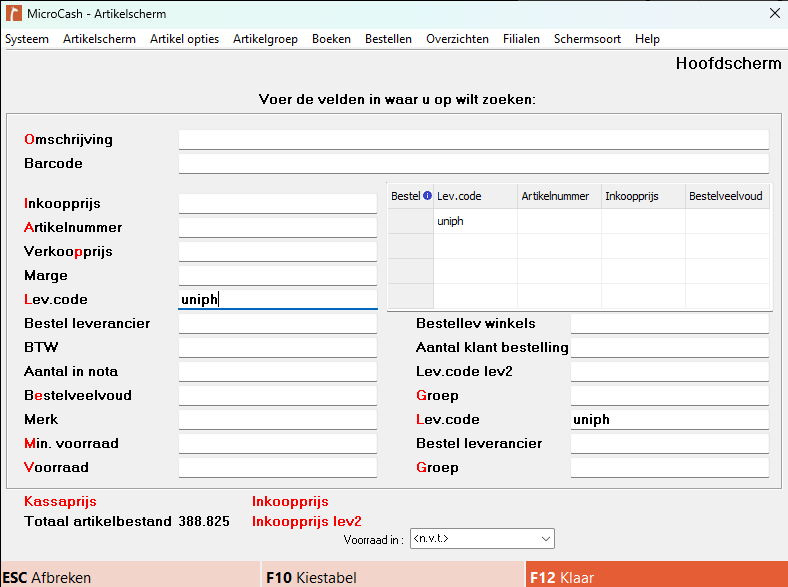The width and height of the screenshot is (788, 587).
Task: Open the Schermsoort menu
Action: tap(587, 39)
